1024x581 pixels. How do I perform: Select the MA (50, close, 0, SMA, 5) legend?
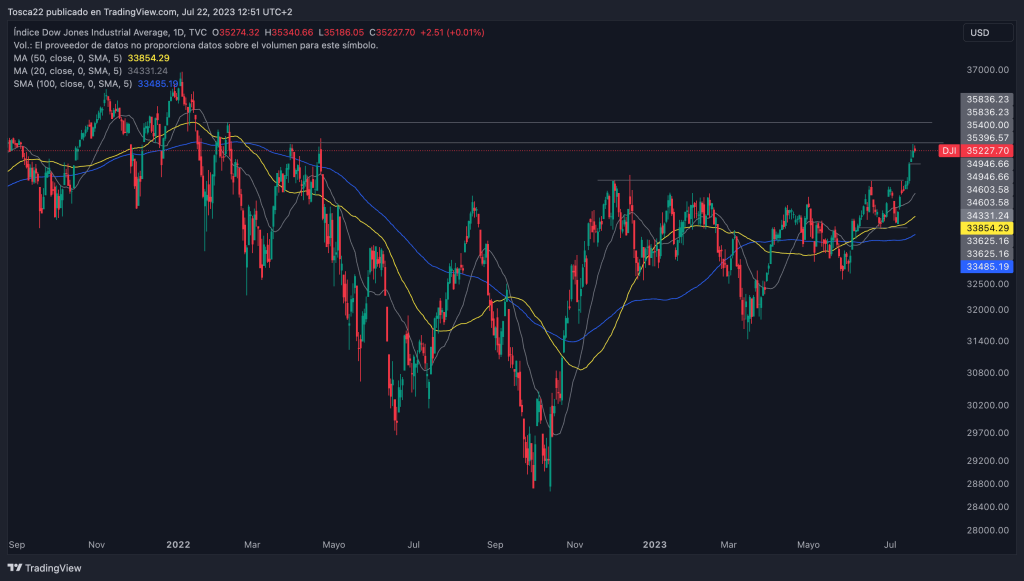[68, 58]
